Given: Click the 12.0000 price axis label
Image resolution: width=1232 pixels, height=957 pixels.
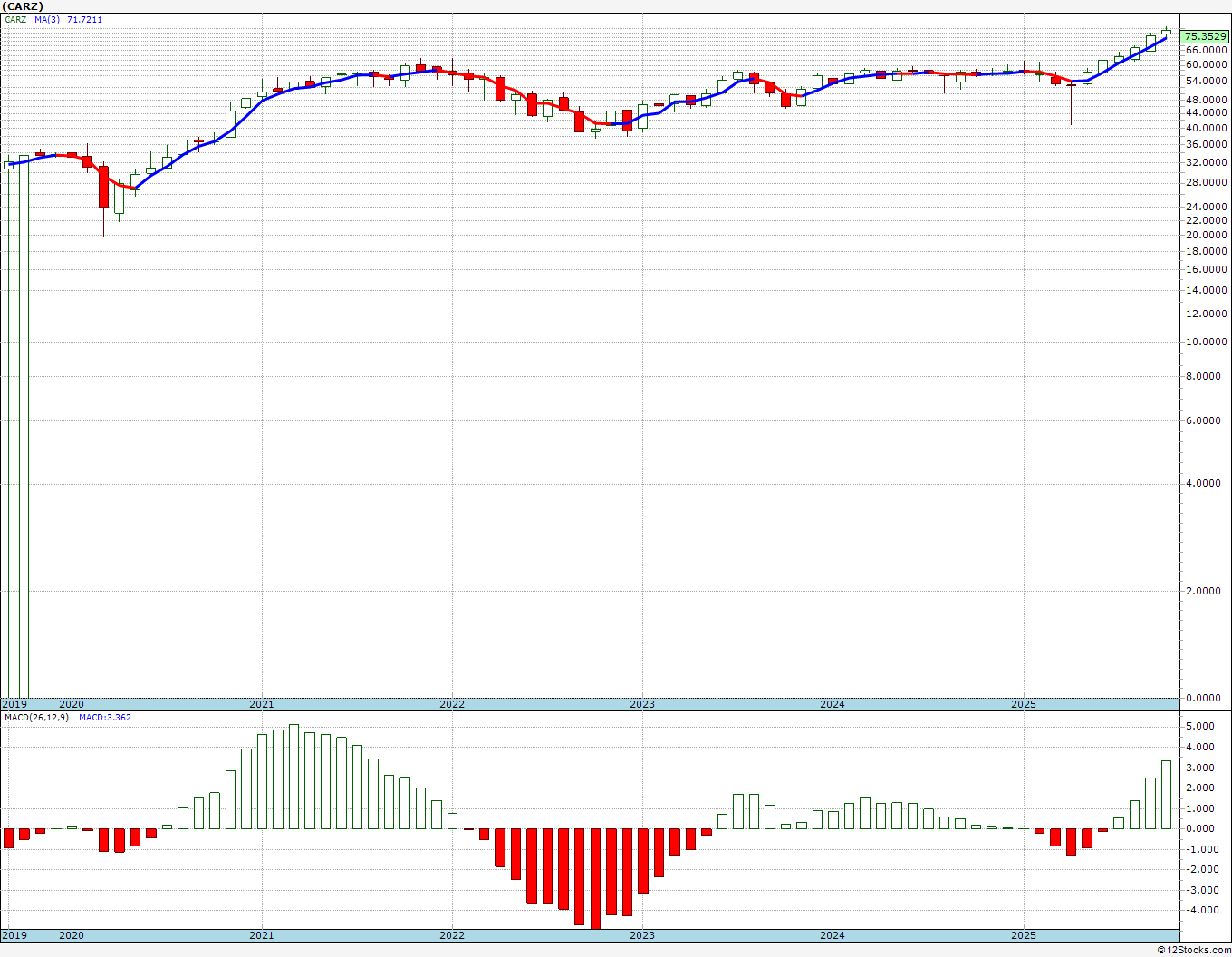Looking at the screenshot, I should [x=1208, y=314].
